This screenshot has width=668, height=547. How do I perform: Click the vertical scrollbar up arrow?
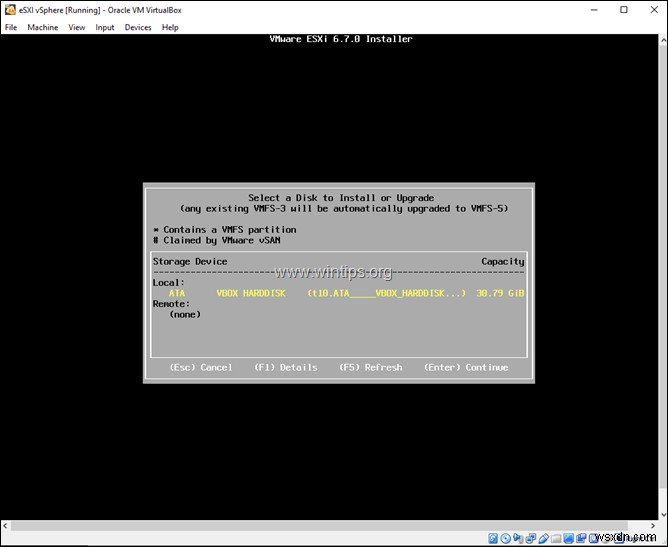[x=663, y=40]
